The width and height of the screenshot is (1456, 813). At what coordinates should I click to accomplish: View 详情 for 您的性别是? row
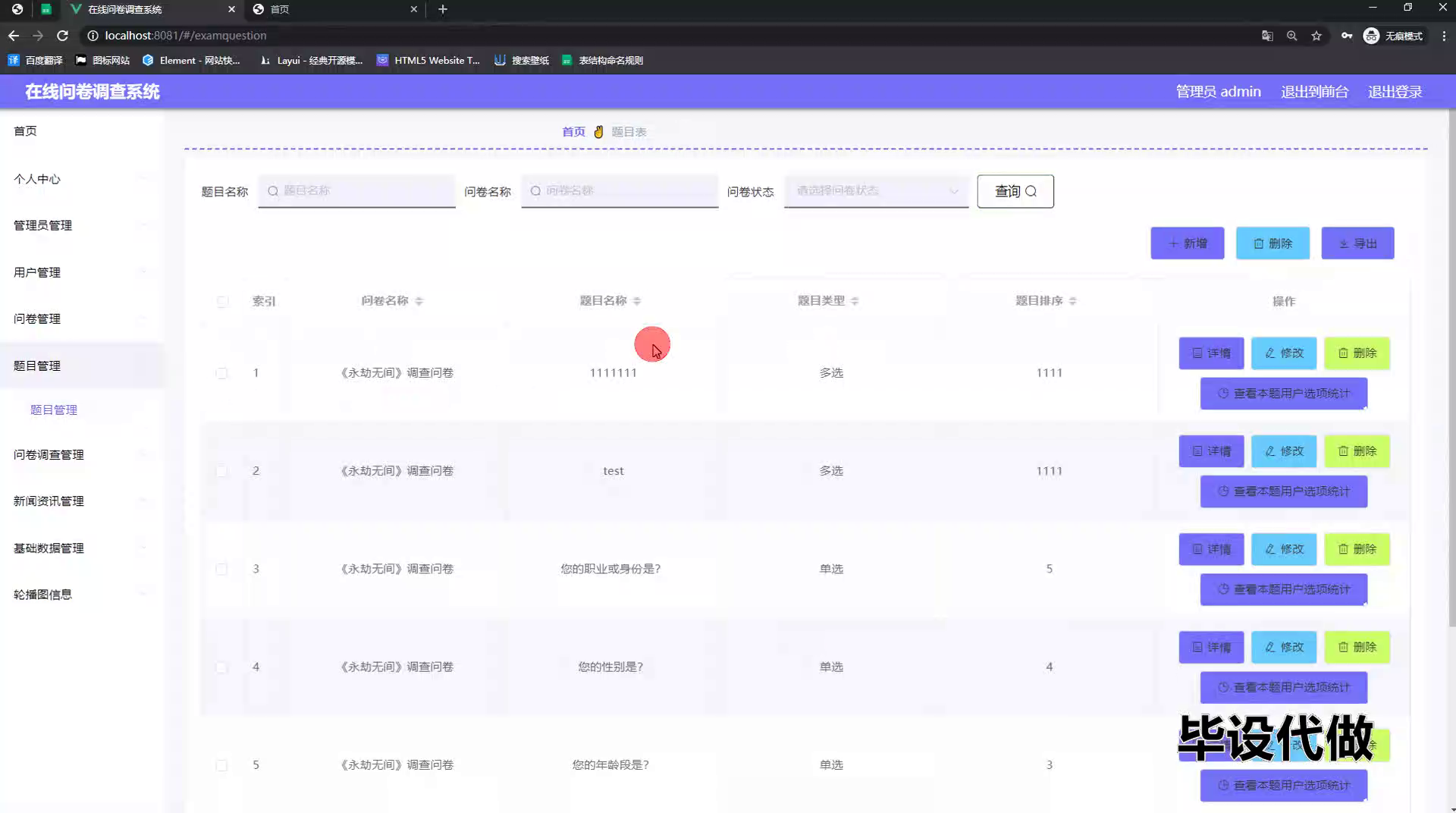pos(1211,647)
